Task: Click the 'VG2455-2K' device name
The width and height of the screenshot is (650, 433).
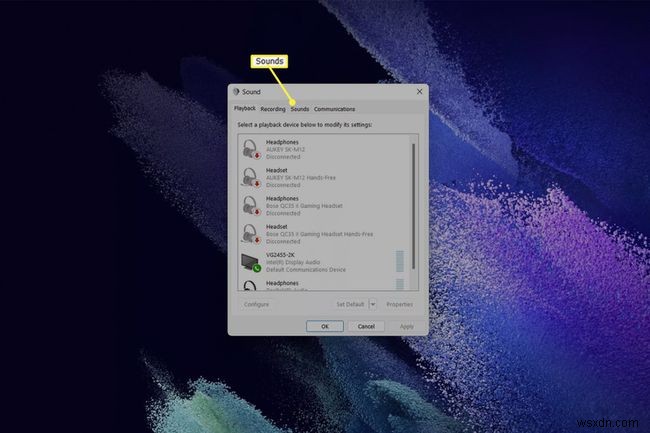Action: [x=280, y=255]
